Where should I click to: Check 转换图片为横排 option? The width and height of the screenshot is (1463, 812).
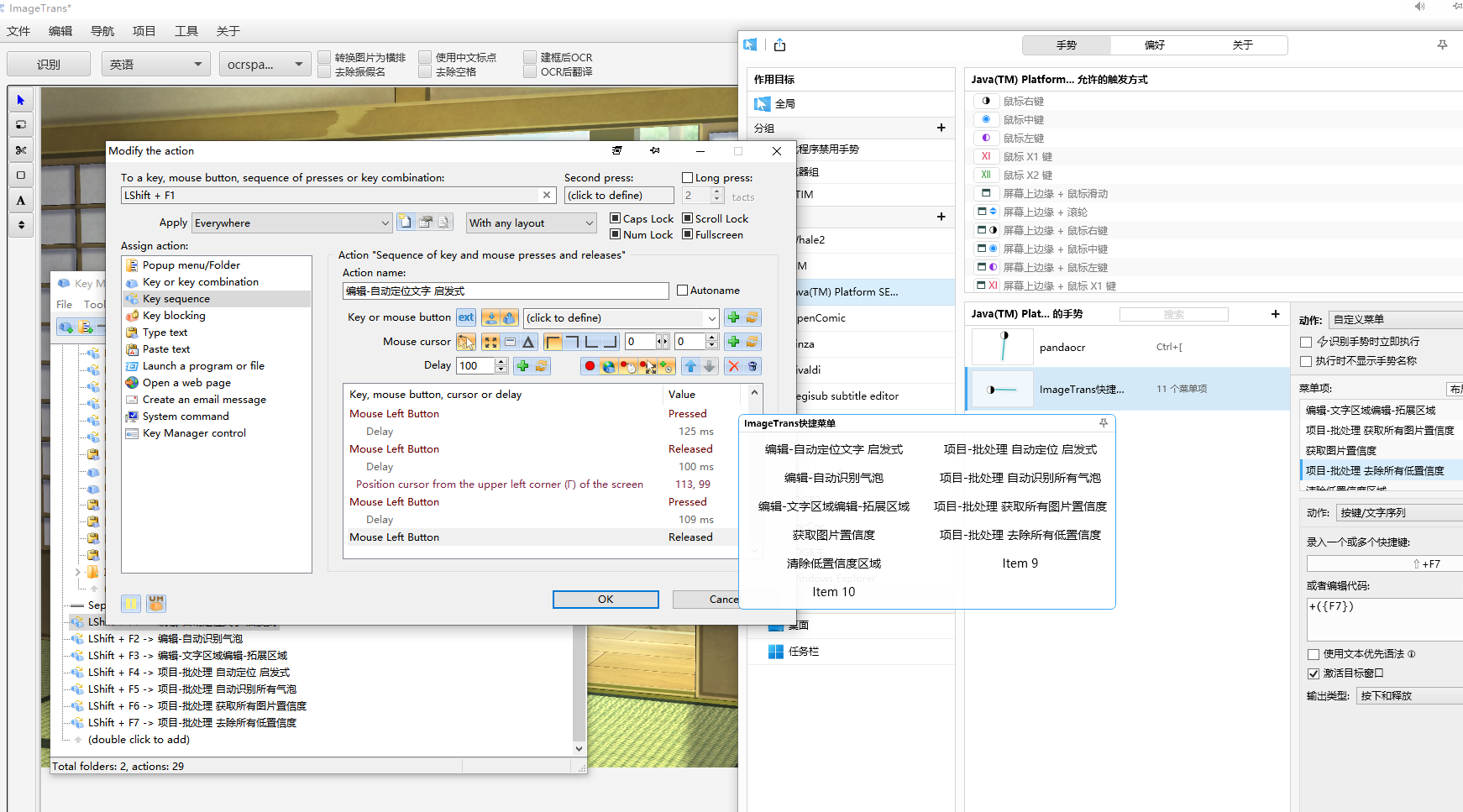324,57
